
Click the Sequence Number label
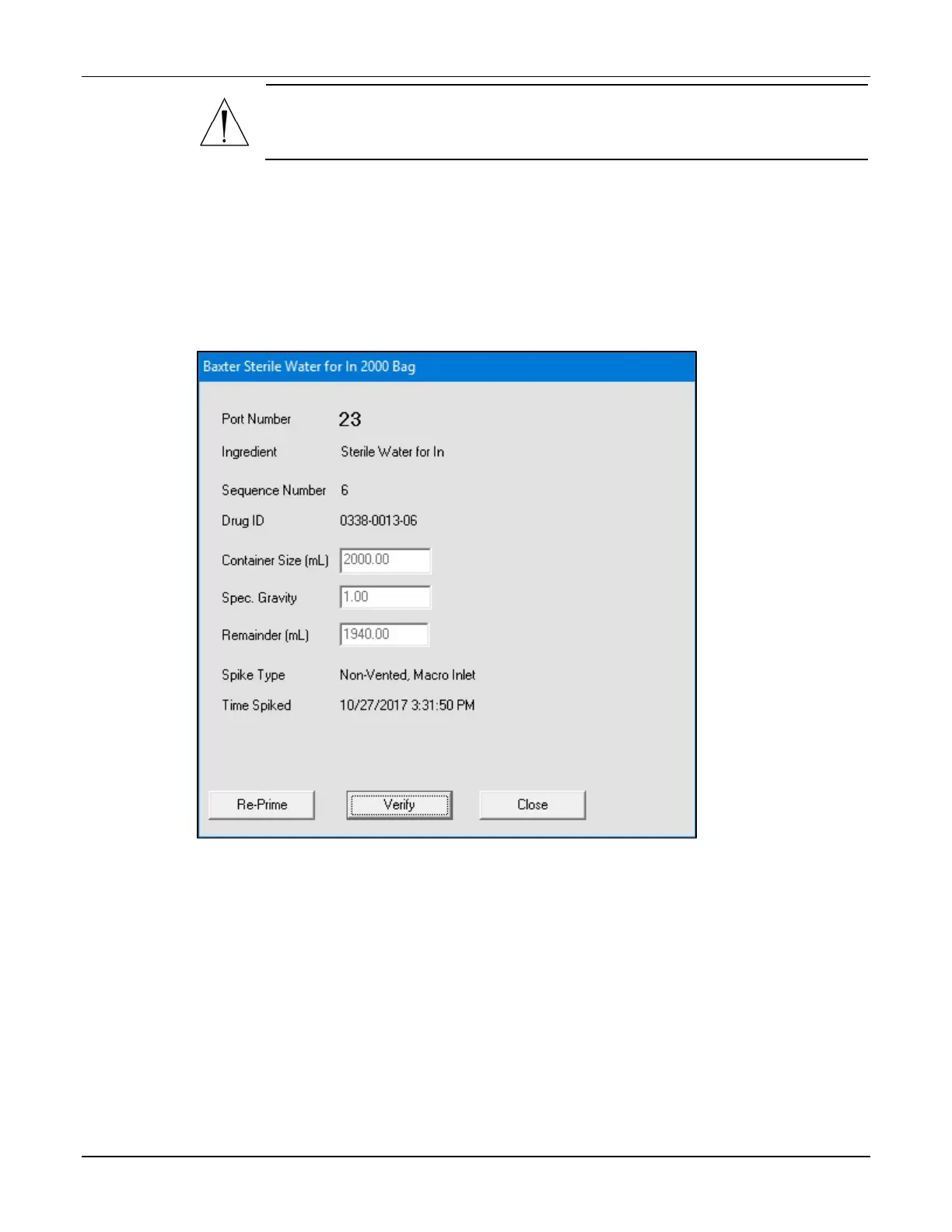click(274, 490)
